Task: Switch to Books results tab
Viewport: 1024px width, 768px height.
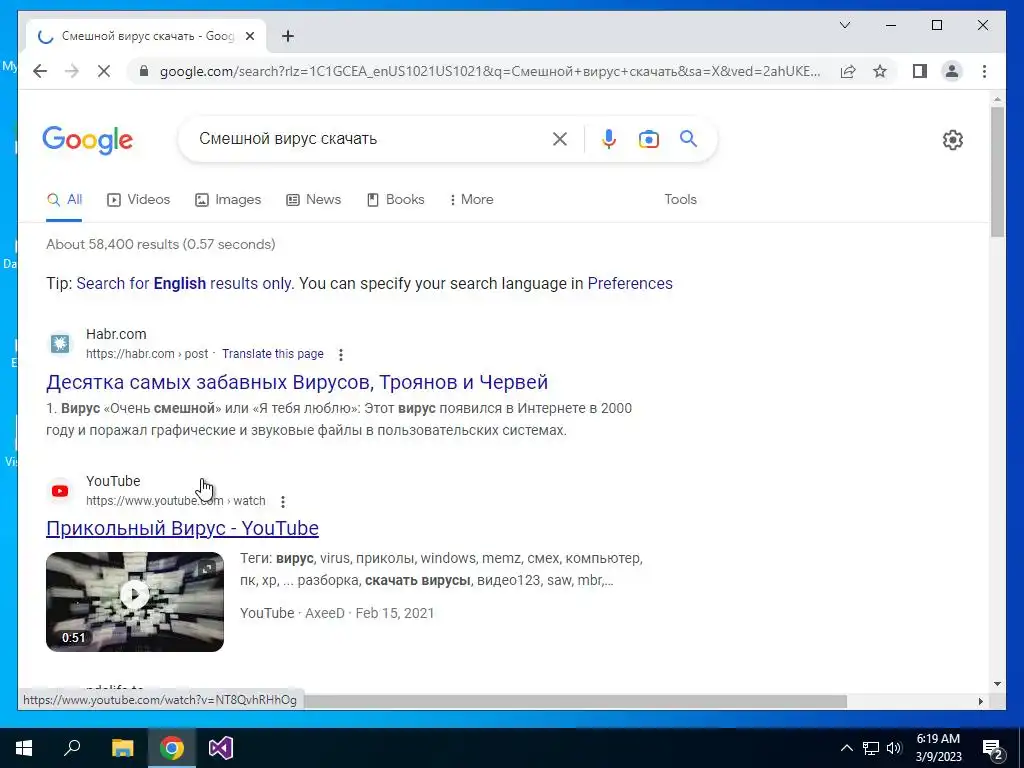Action: pyautogui.click(x=396, y=200)
